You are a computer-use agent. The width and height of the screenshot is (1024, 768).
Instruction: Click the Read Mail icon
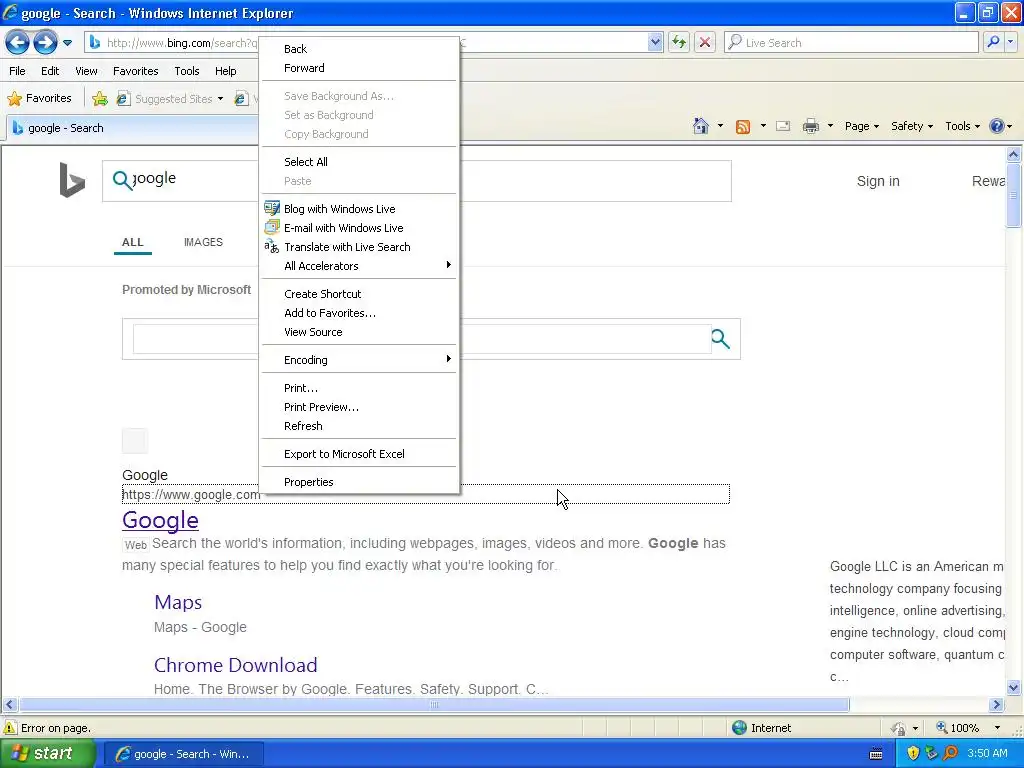pos(783,126)
